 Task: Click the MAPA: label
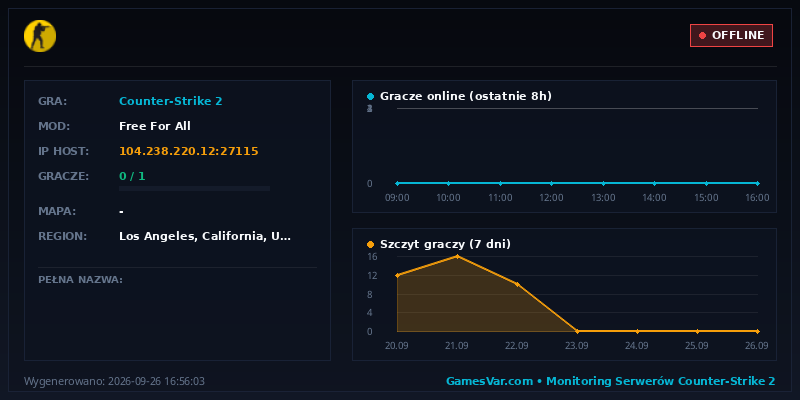click(x=57, y=211)
